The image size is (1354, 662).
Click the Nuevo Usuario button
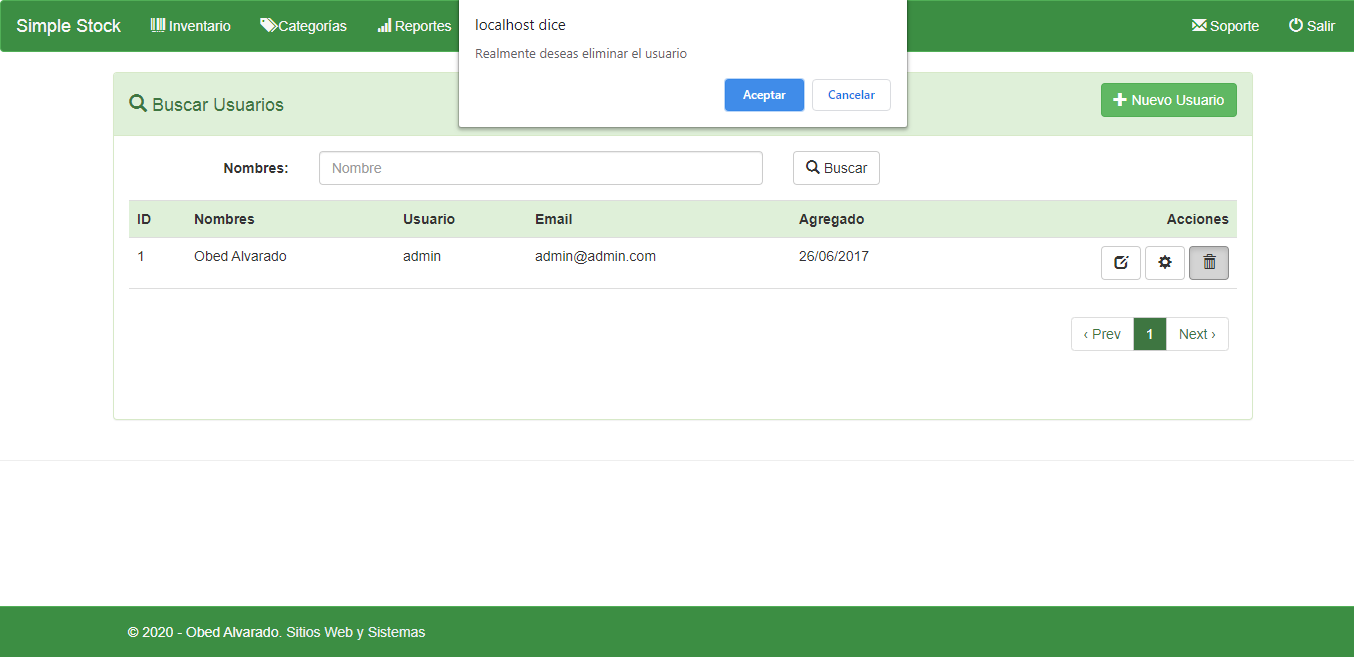pos(1169,100)
